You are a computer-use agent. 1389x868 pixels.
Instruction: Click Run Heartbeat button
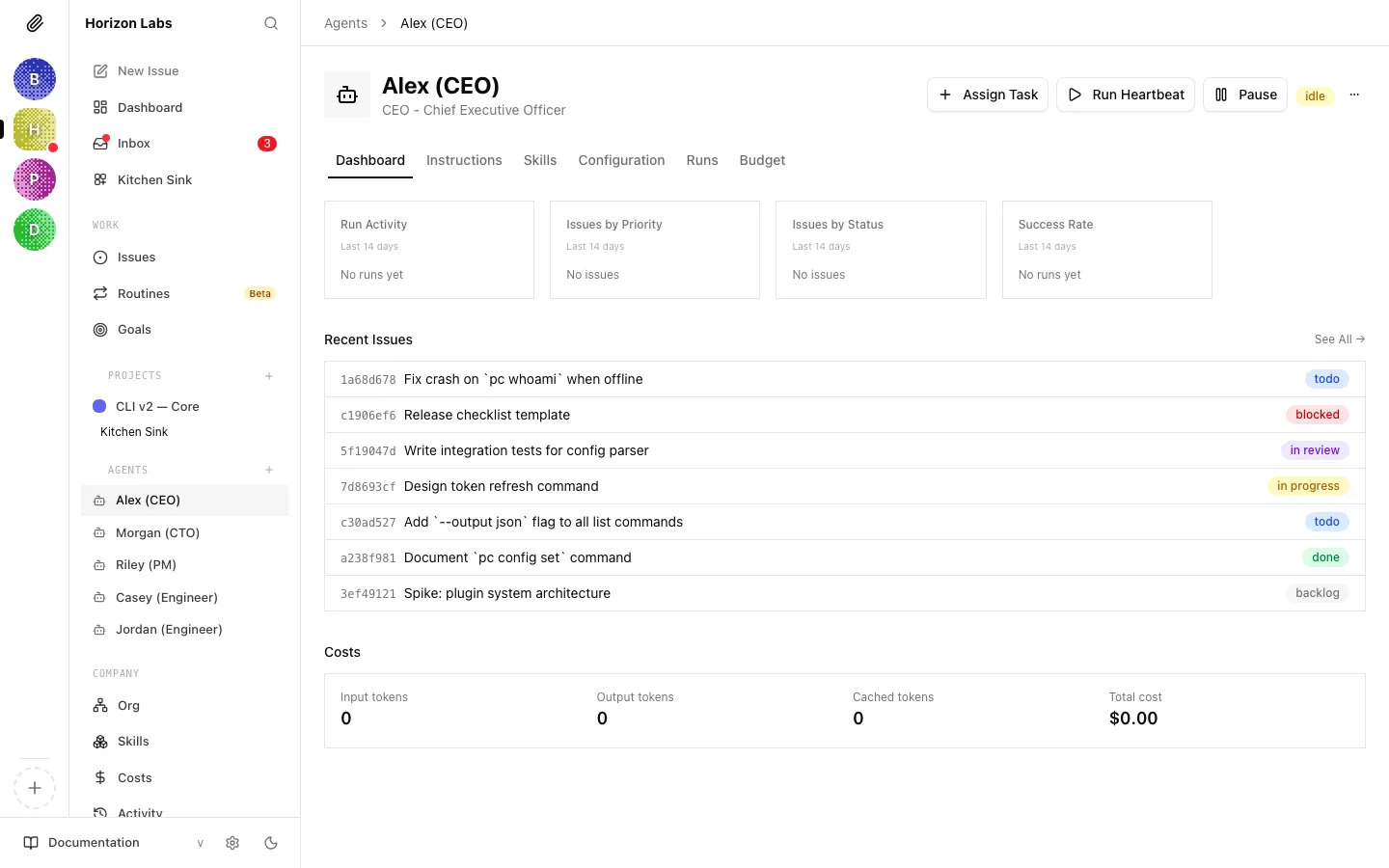1126,95
